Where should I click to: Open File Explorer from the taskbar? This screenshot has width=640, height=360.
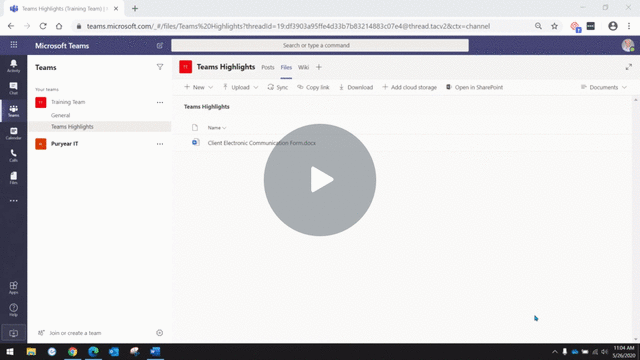[x=31, y=351]
